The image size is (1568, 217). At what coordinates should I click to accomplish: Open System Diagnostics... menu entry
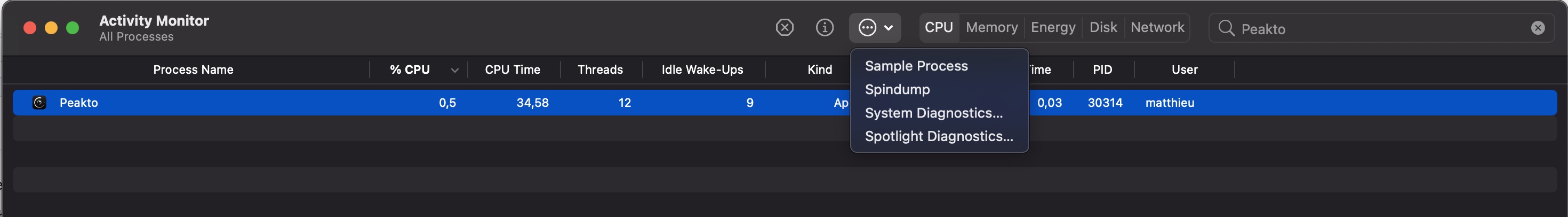click(x=934, y=113)
